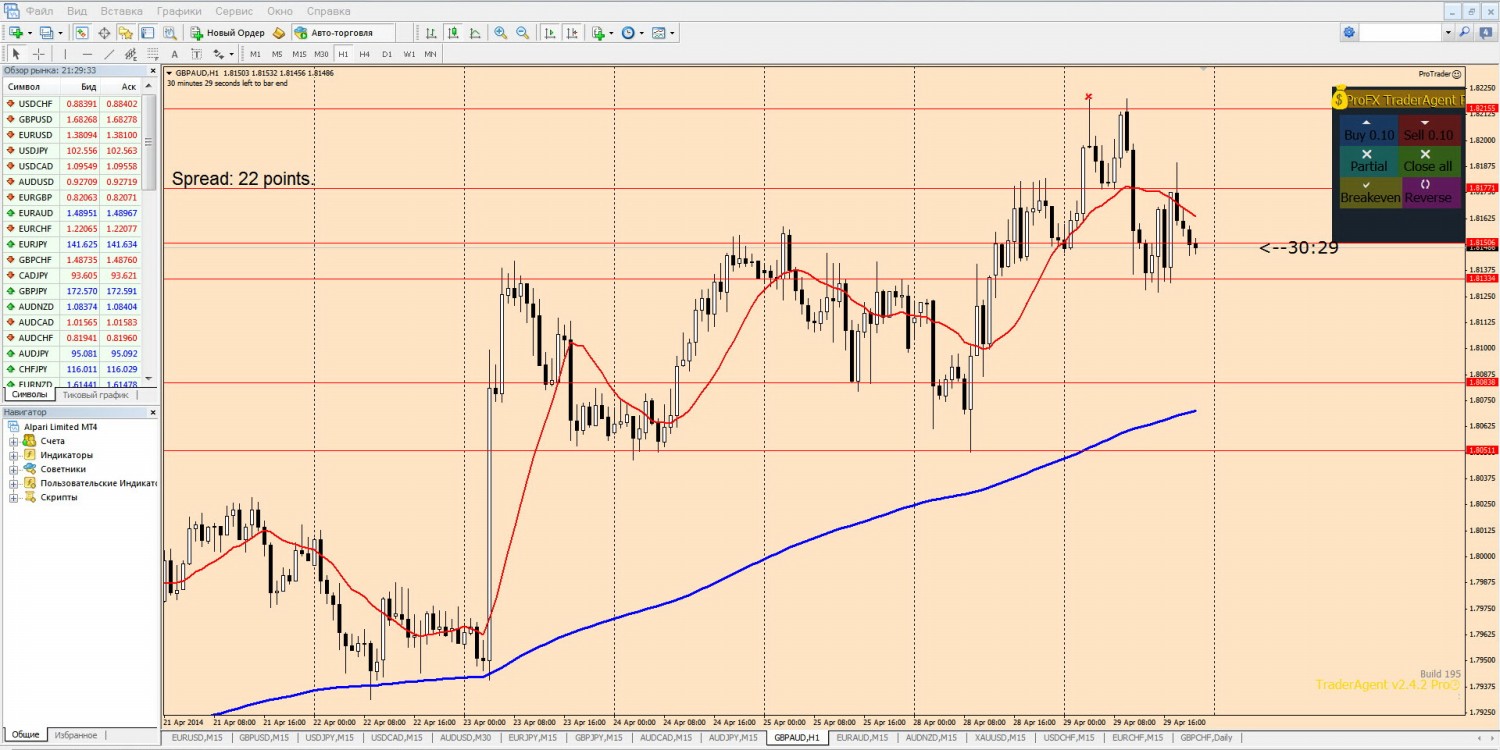Click the search magnifier icon
Viewport: 1500px width, 750px height.
click(x=1465, y=33)
